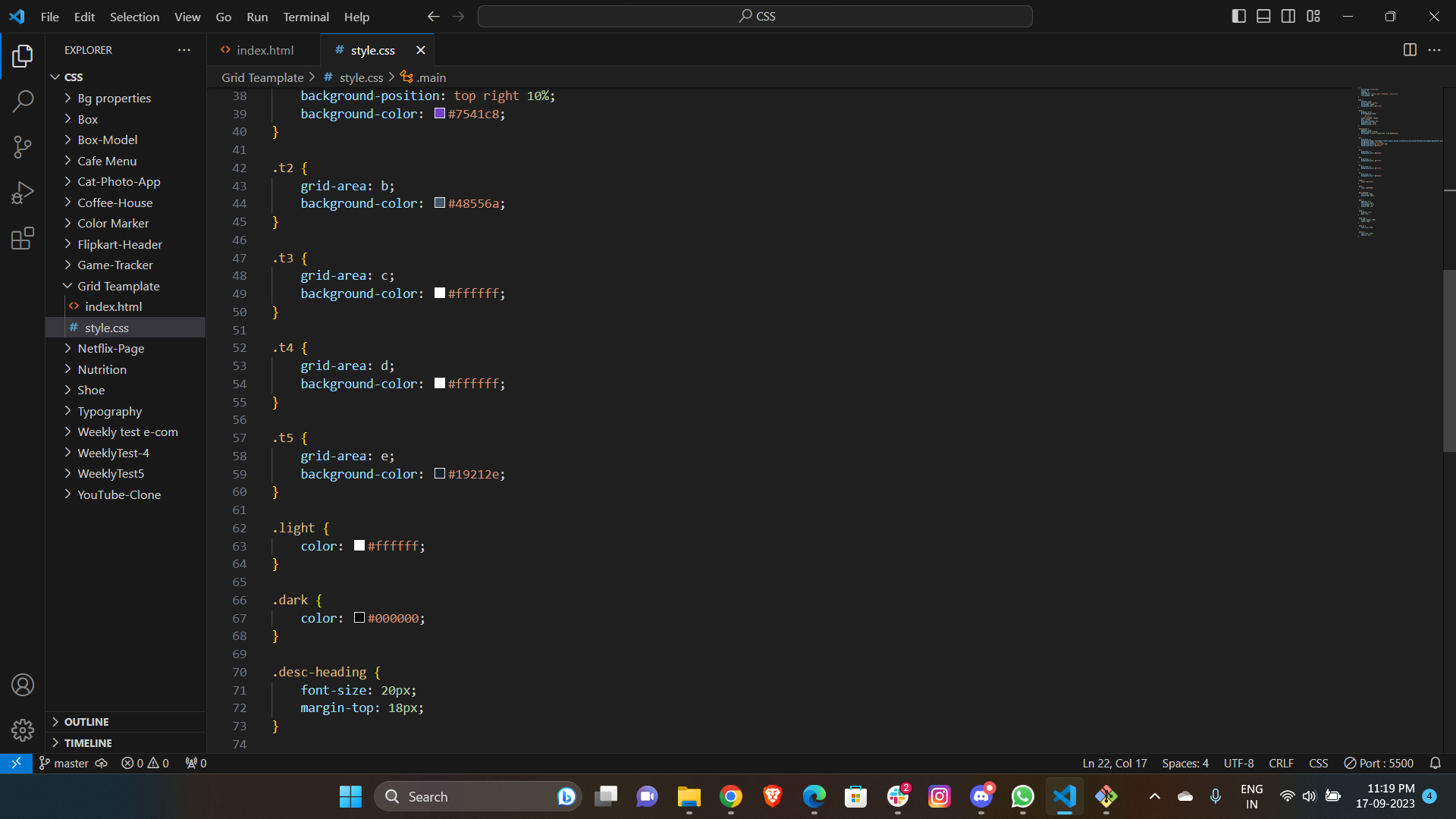Click the notifications bell in status bar

point(1435,763)
